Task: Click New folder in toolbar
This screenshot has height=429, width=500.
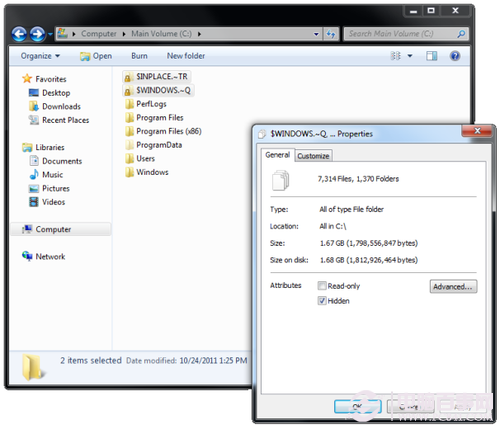Action: 186,56
